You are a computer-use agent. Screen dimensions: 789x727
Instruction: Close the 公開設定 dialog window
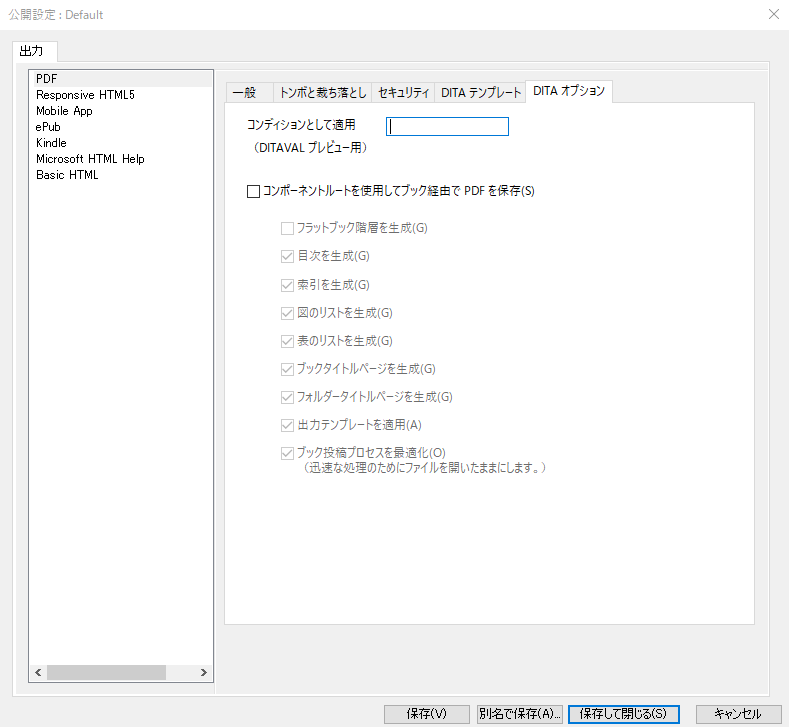click(x=773, y=15)
